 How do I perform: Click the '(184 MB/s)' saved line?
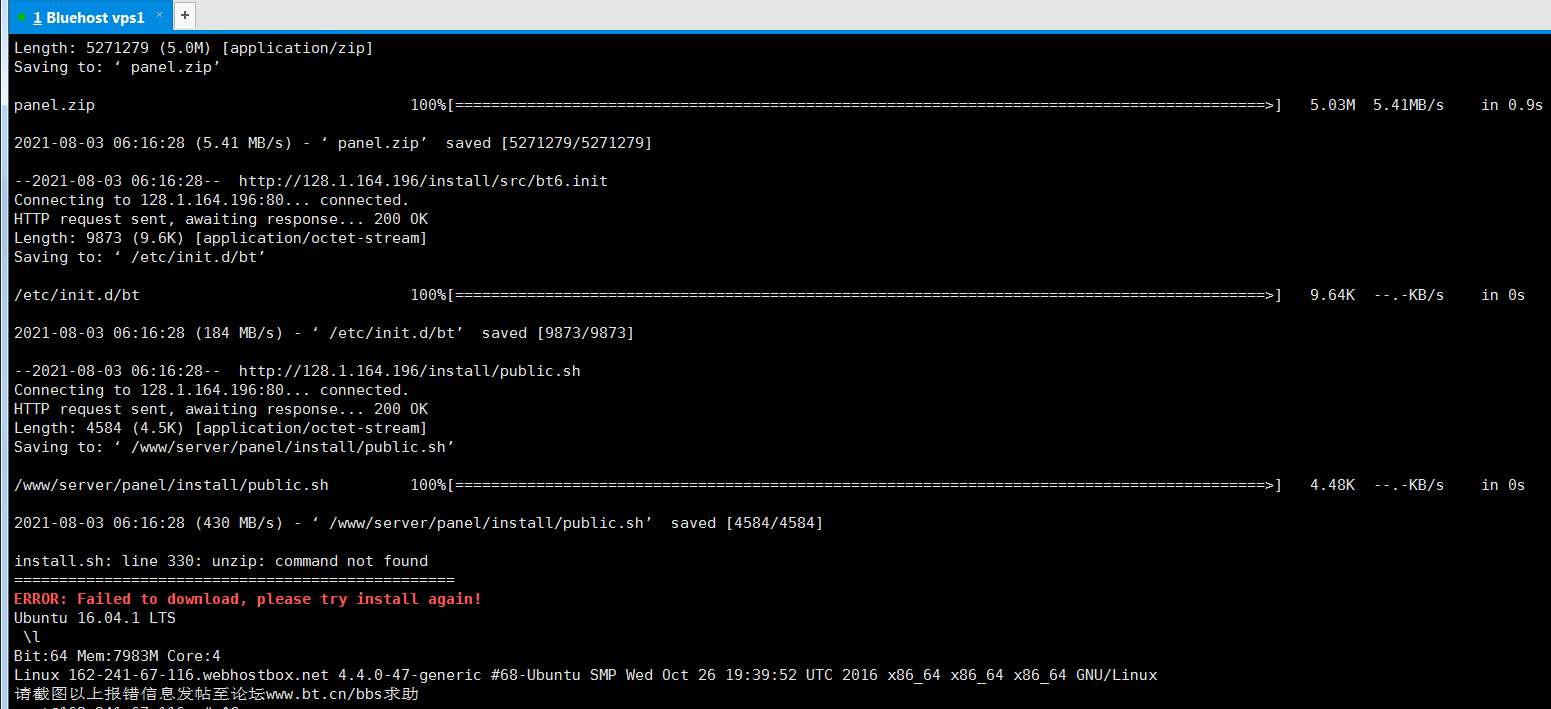click(324, 333)
